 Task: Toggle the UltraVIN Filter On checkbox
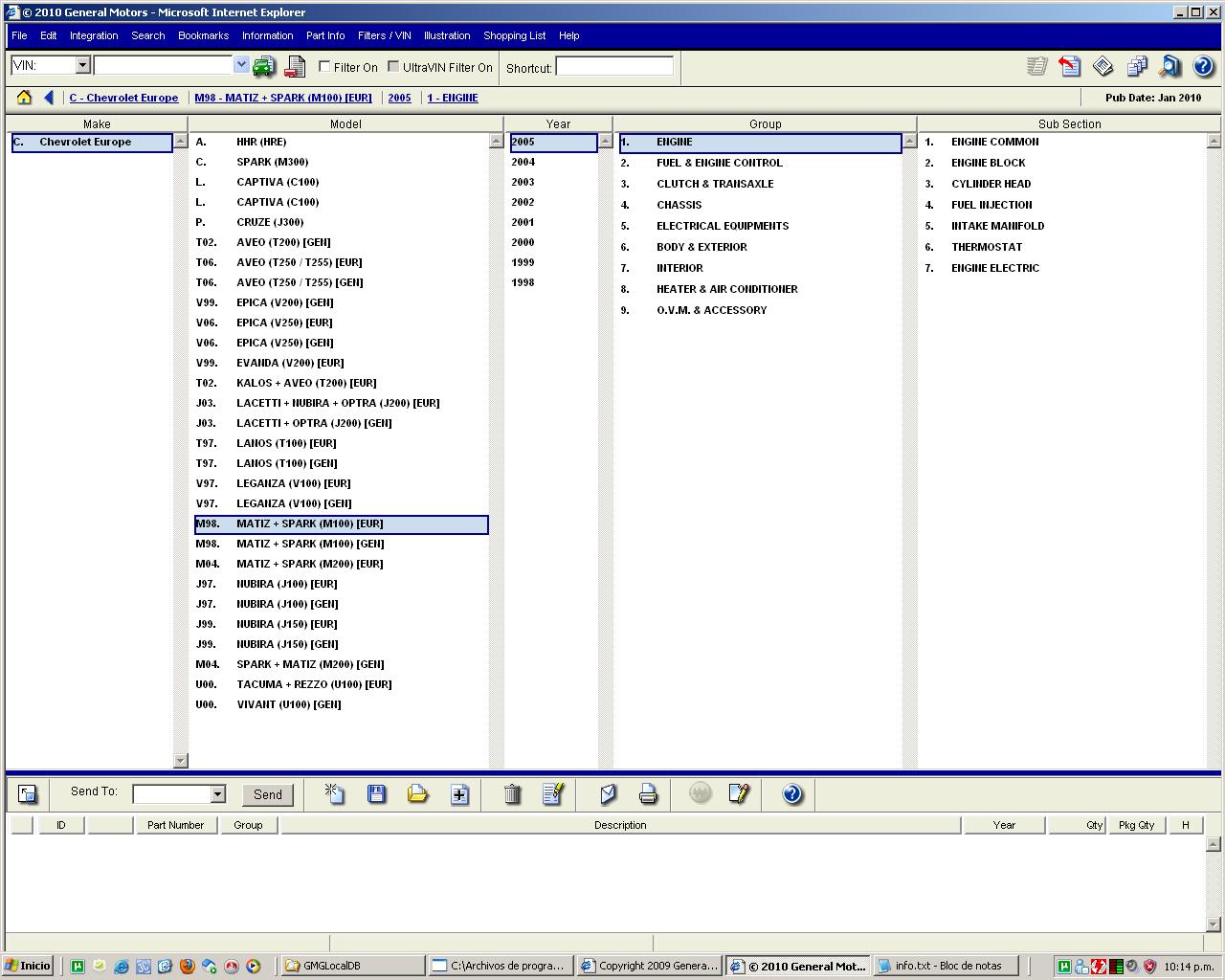tap(393, 67)
